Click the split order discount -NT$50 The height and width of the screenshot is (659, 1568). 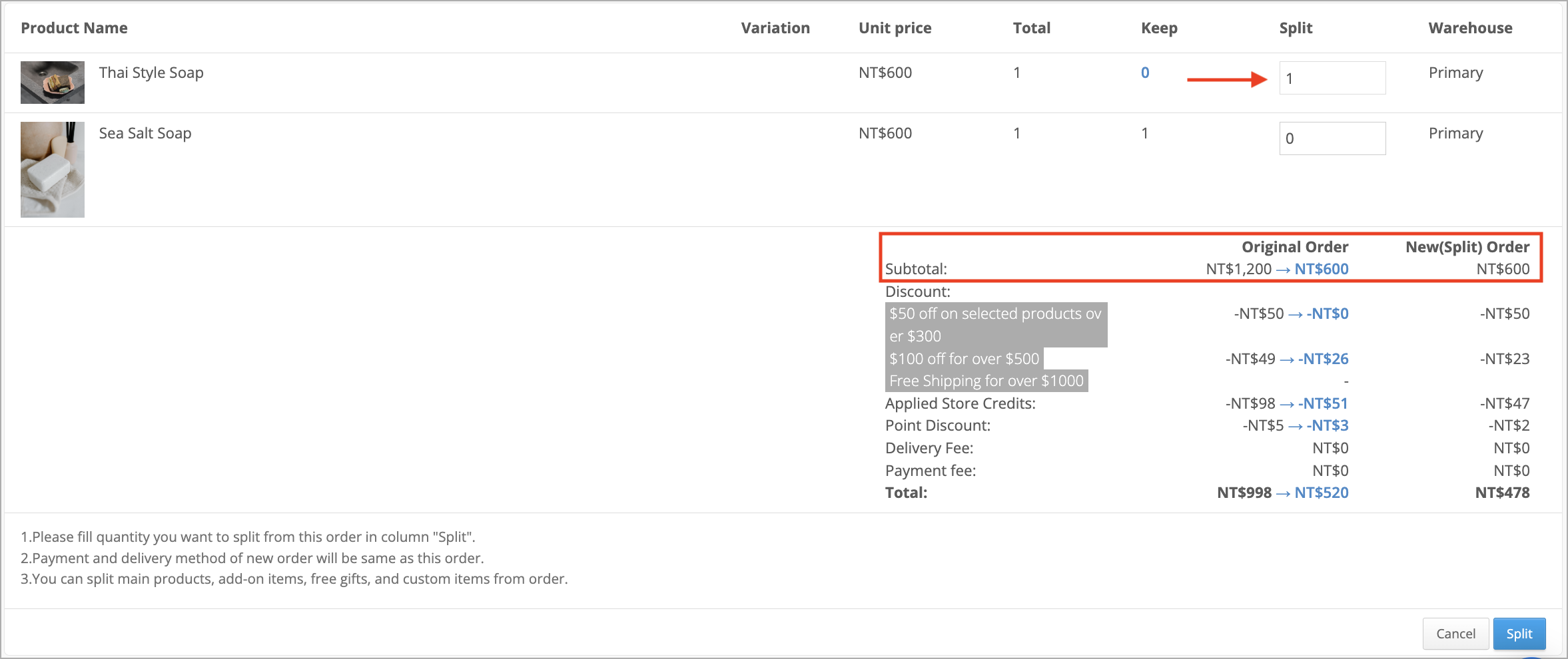click(x=1505, y=314)
